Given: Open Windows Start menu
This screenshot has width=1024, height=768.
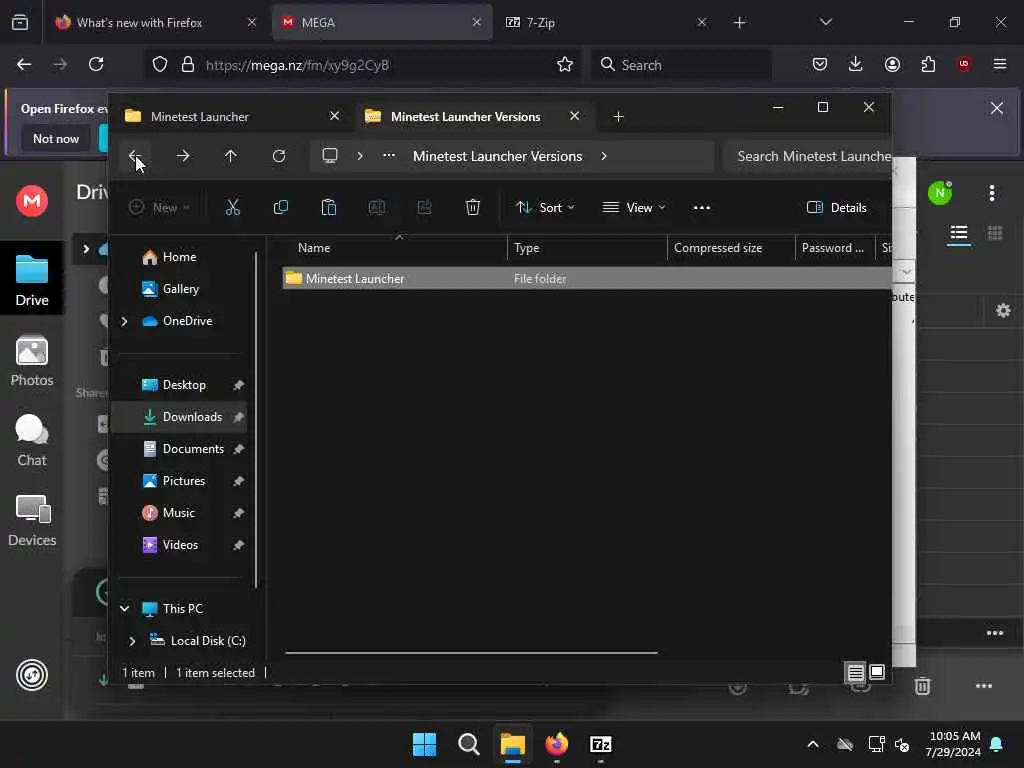Looking at the screenshot, I should [424, 744].
